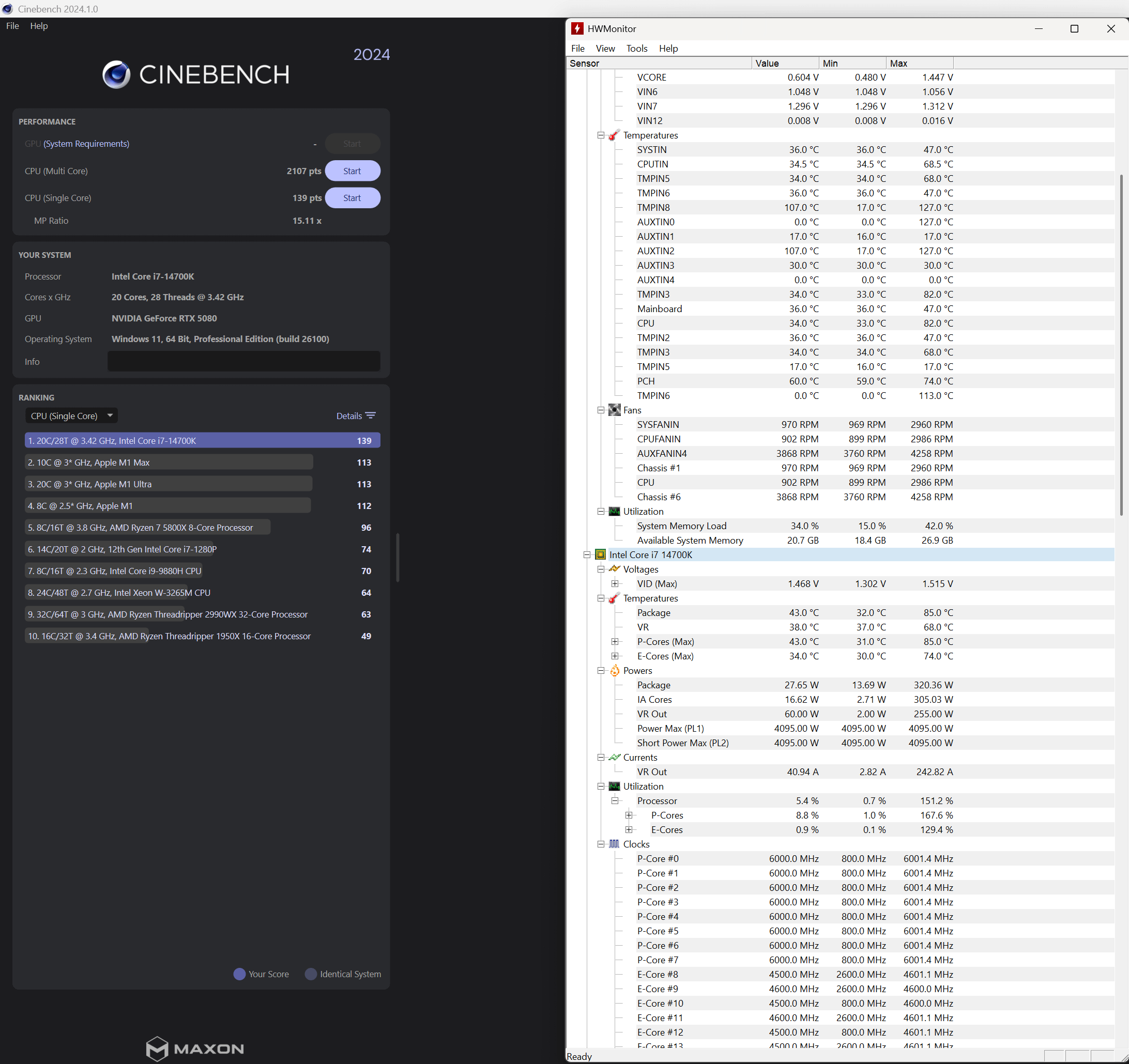Select the Apple M1 Max ranking row
The height and width of the screenshot is (1064, 1129).
(x=203, y=462)
